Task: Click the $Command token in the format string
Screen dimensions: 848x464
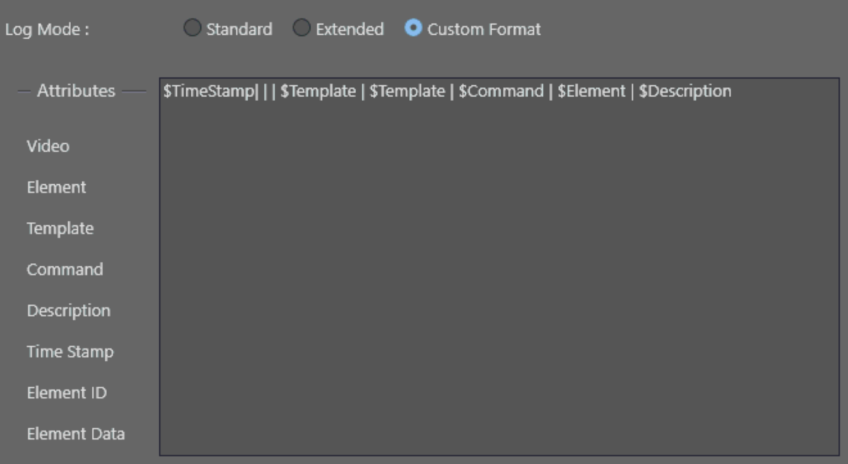Action: click(502, 91)
